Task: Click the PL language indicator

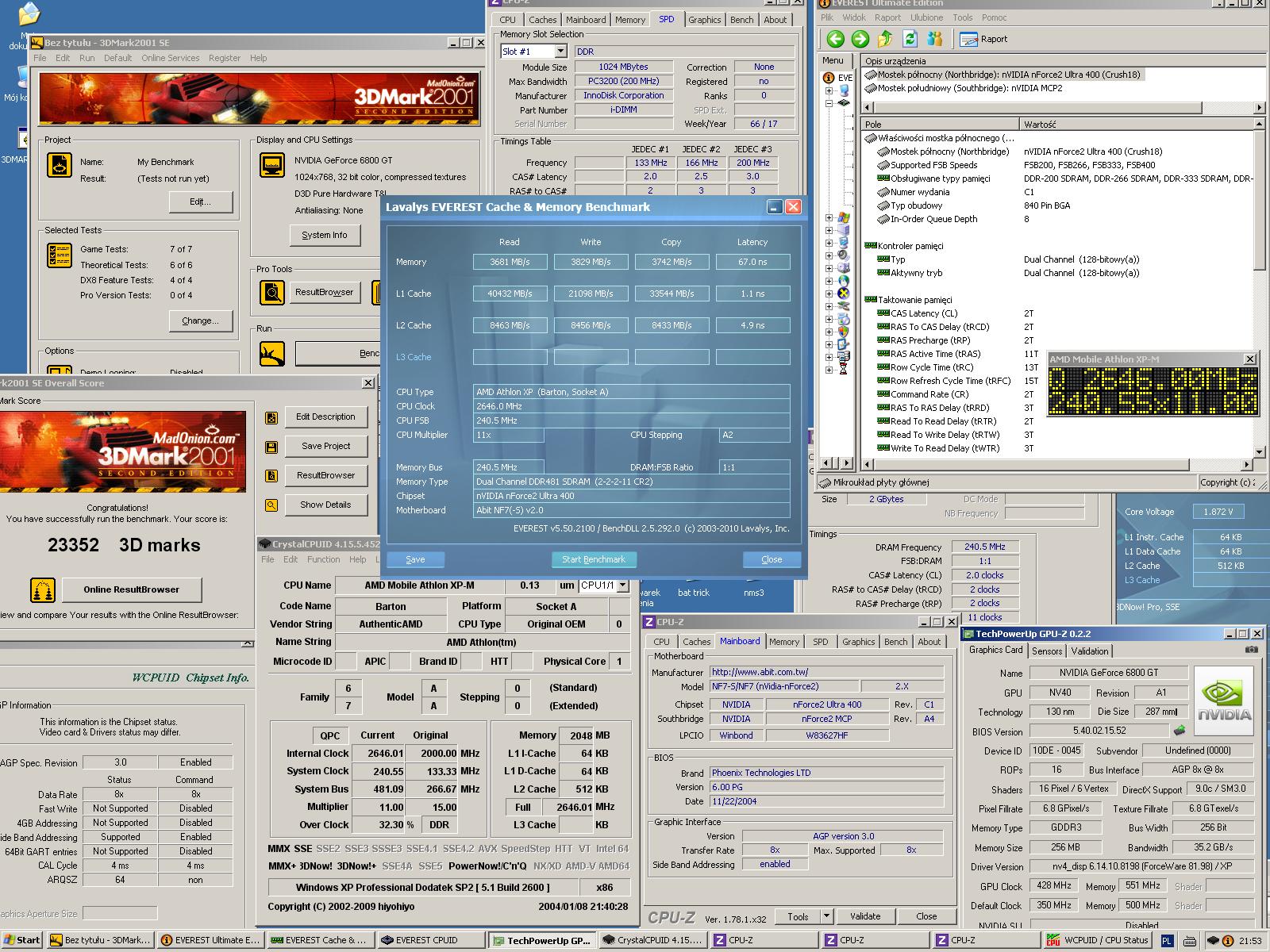Action: pyautogui.click(x=1167, y=940)
